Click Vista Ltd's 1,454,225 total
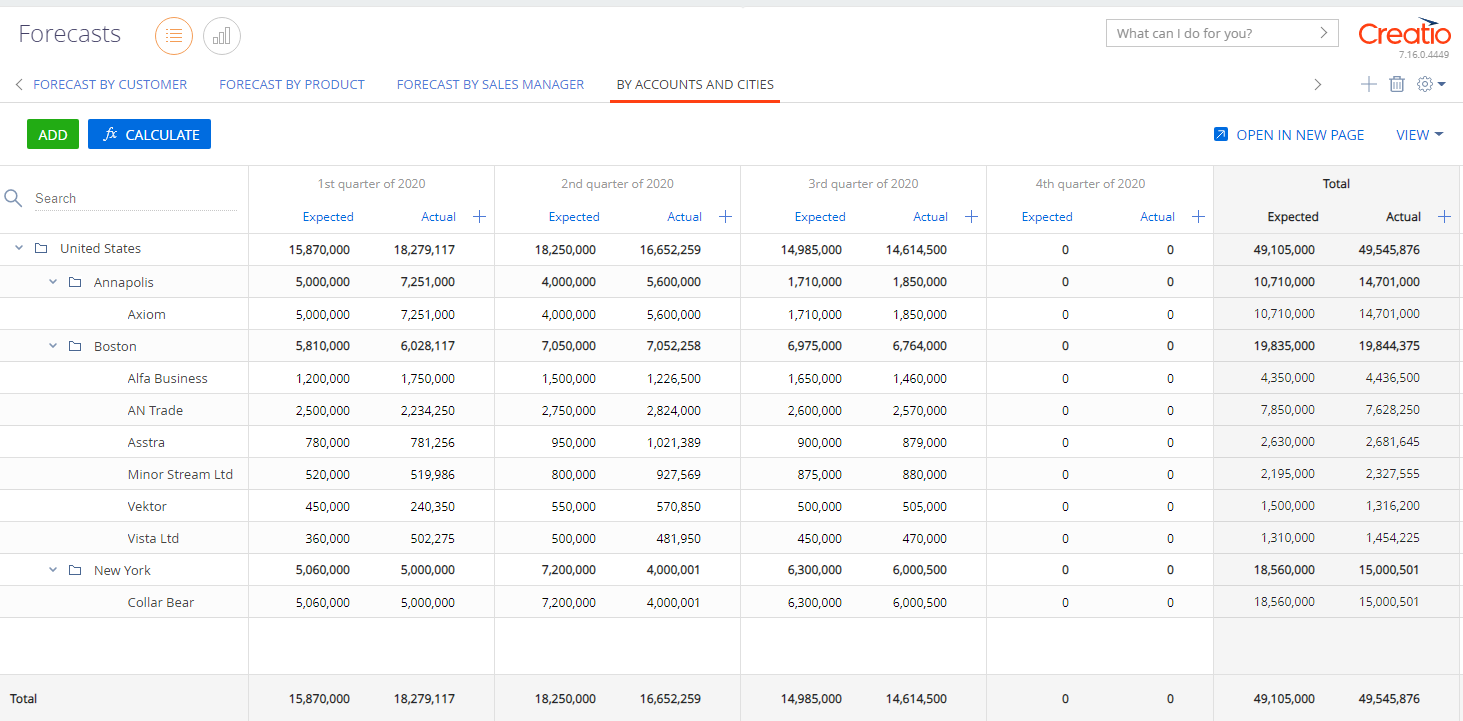 coord(1392,538)
